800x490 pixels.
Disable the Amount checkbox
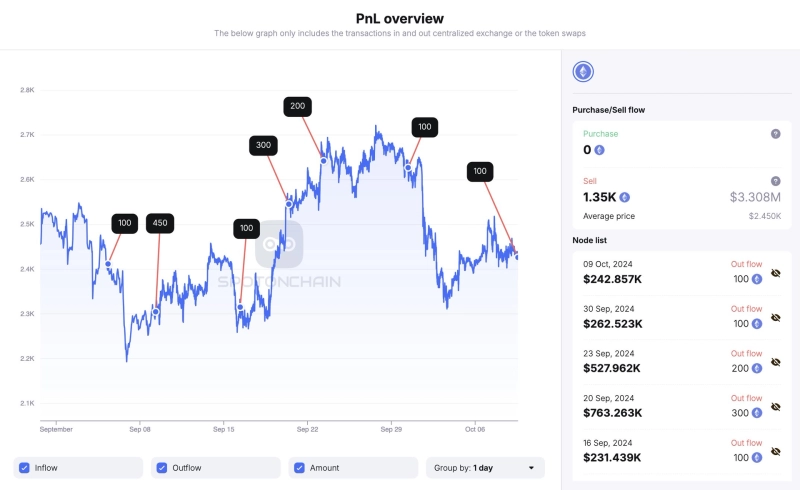299,468
